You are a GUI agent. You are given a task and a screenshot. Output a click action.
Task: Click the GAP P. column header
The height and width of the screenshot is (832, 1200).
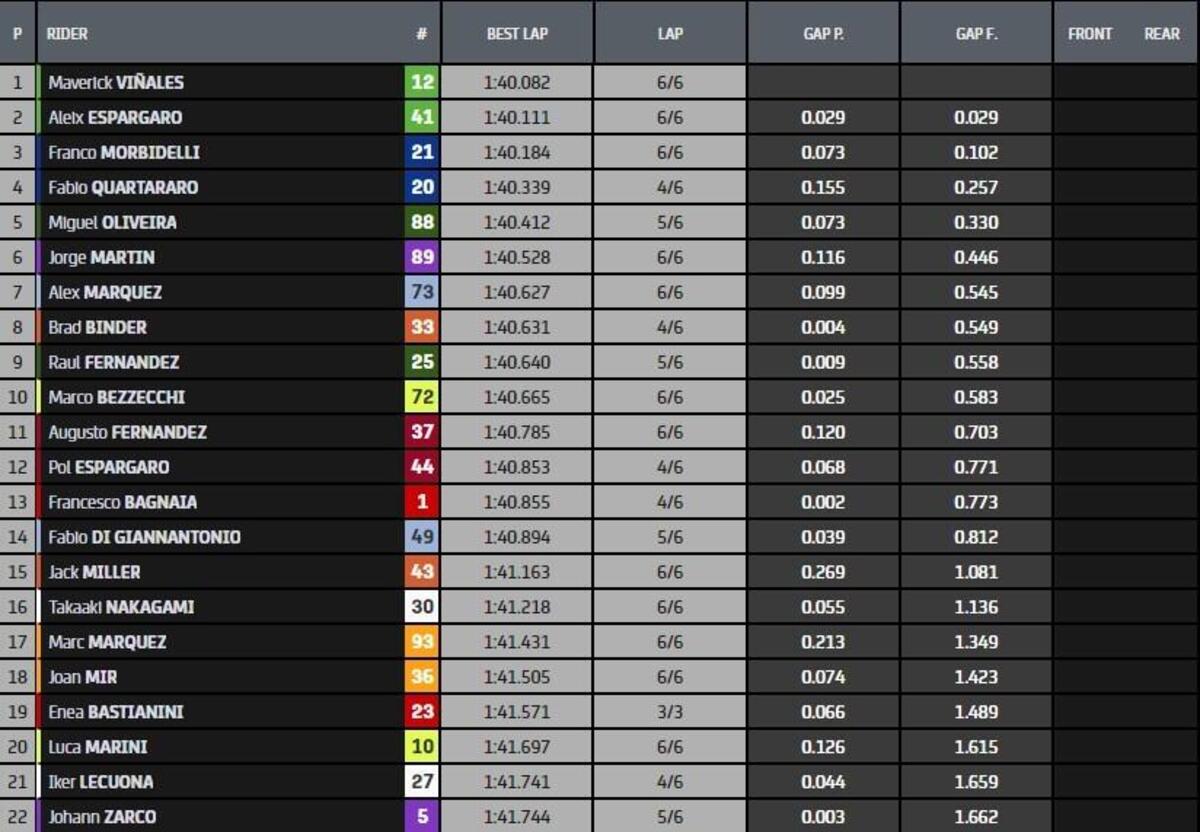(x=823, y=33)
